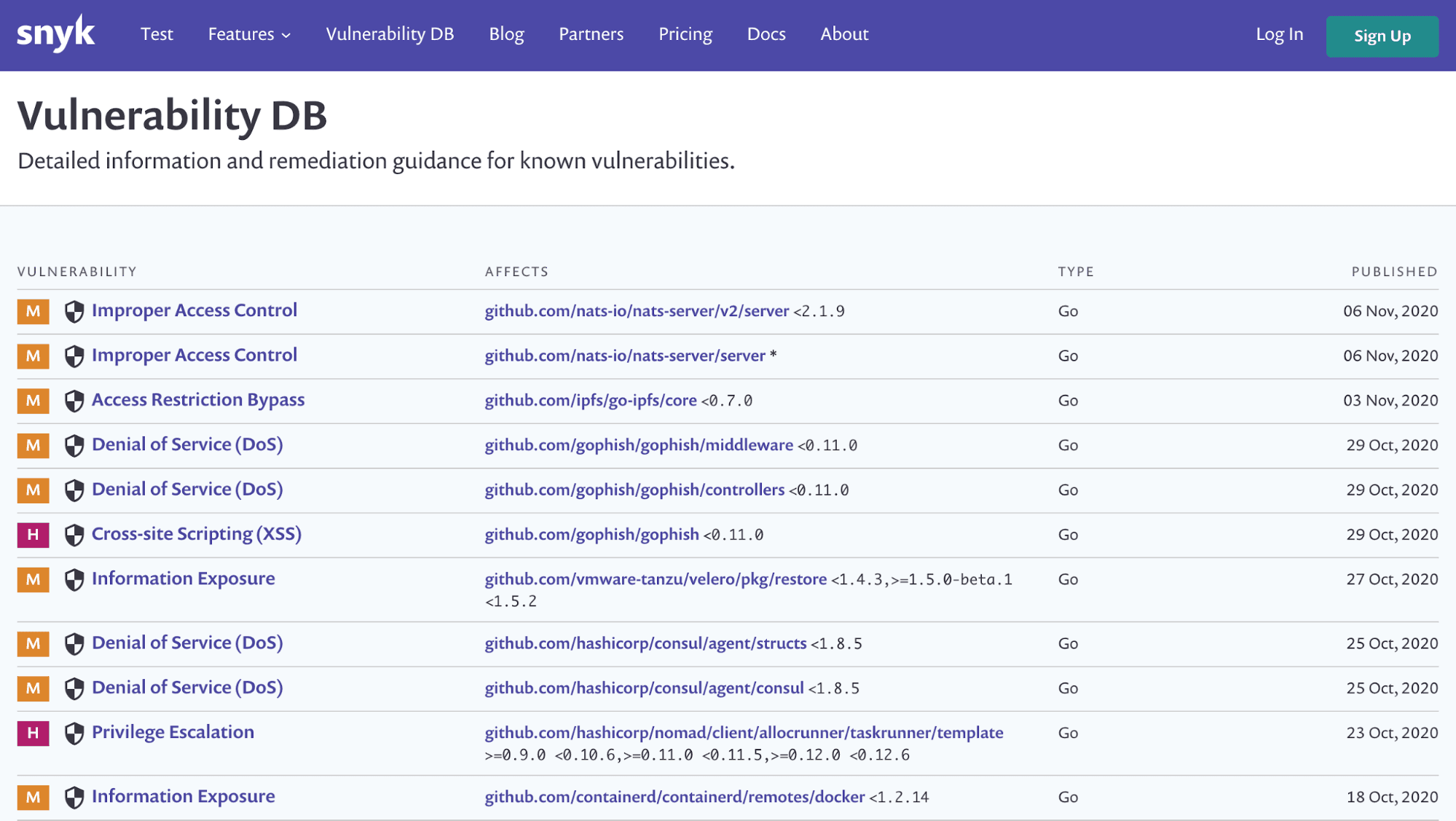Open Denial of Service for gophish/middleware
Screen dimensions: 1456x821
(x=187, y=444)
